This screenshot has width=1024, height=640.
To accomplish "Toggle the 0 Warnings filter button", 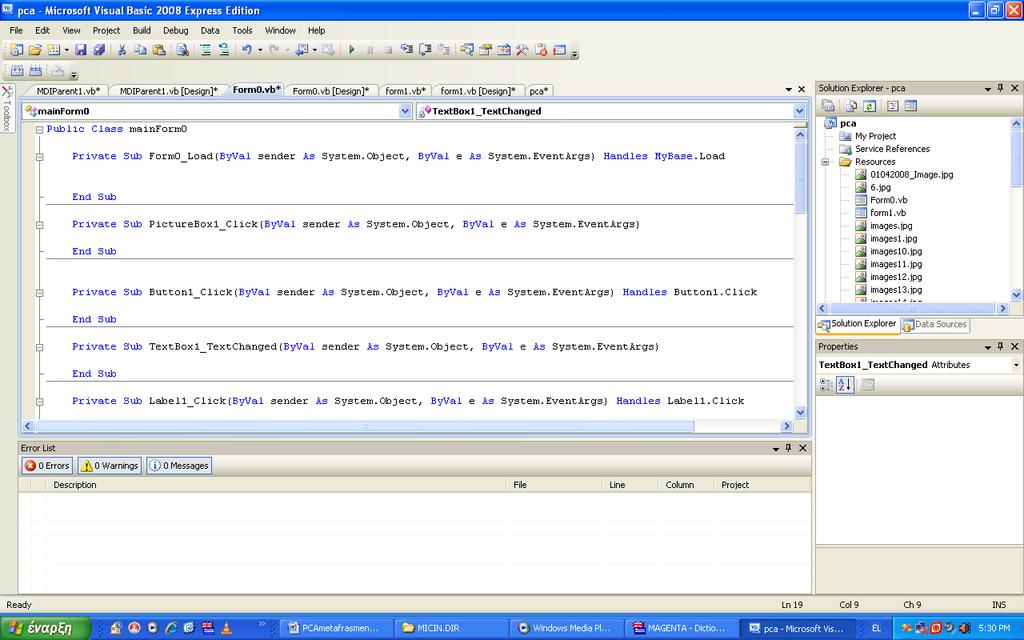I will tap(110, 466).
